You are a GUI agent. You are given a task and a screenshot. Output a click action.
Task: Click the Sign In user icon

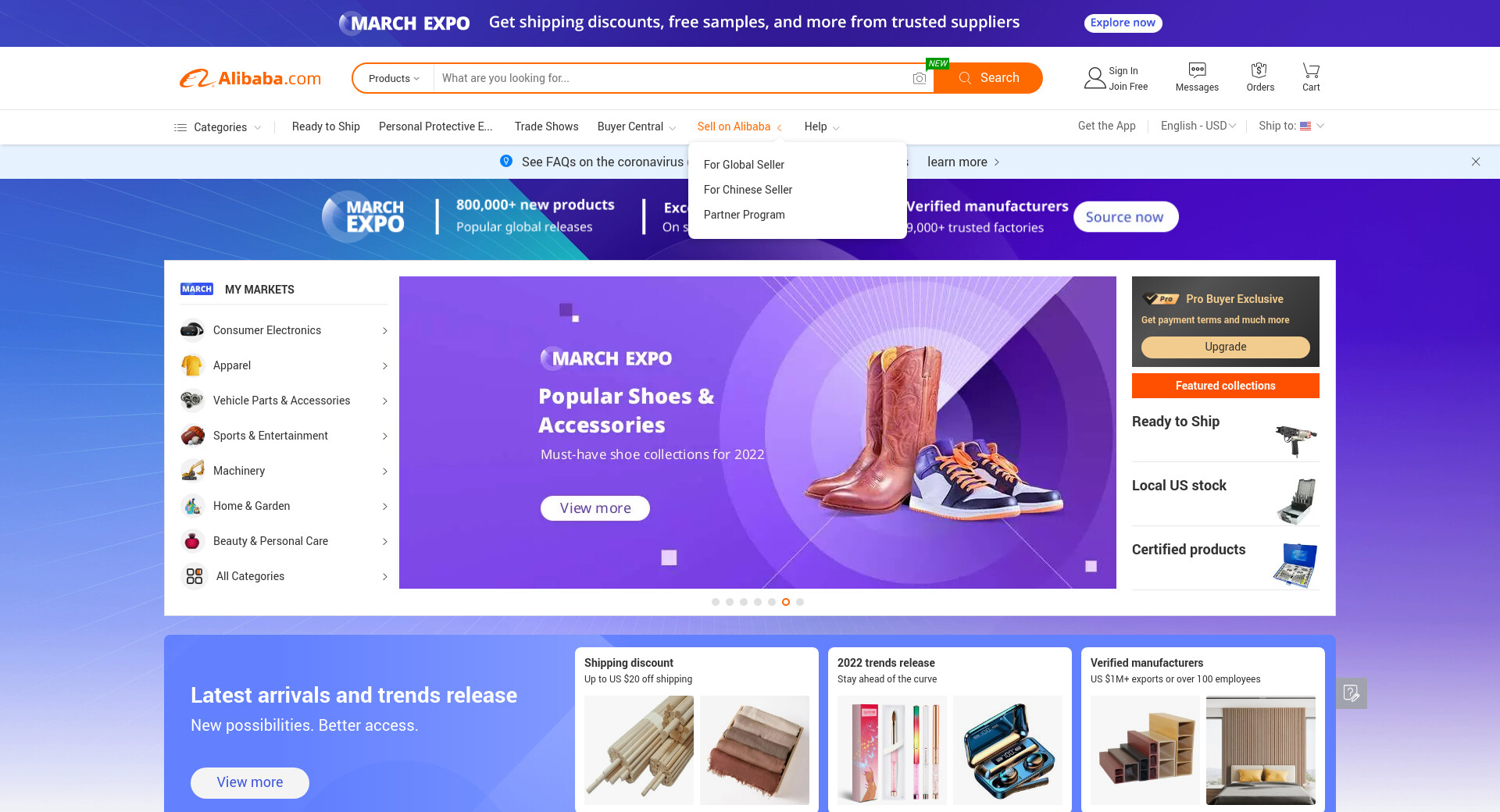point(1095,78)
